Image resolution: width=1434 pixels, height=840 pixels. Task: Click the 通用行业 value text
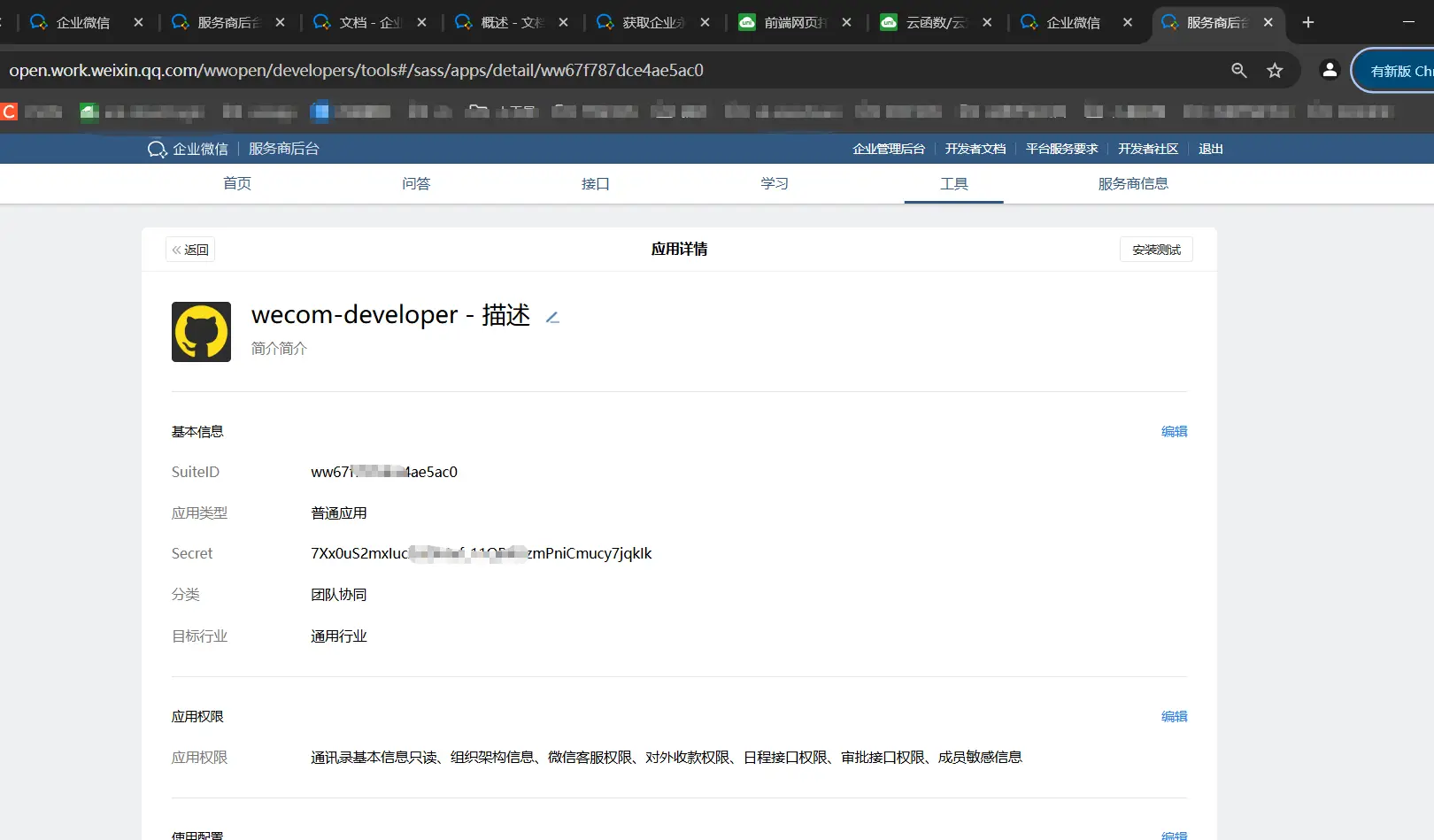tap(339, 636)
